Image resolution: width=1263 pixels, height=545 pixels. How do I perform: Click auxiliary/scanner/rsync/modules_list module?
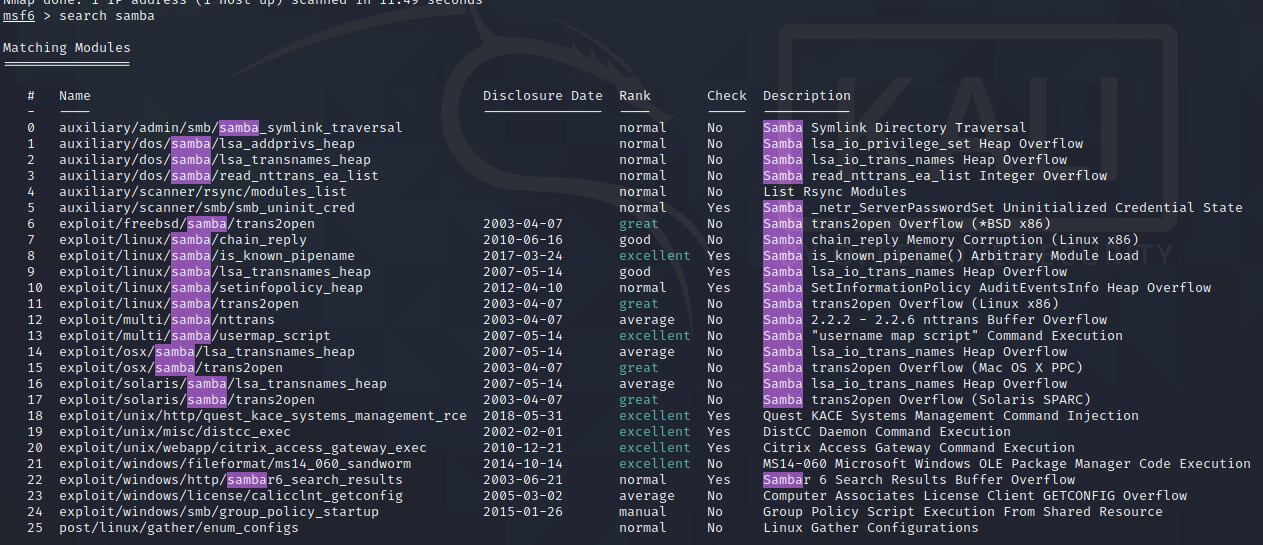203,192
